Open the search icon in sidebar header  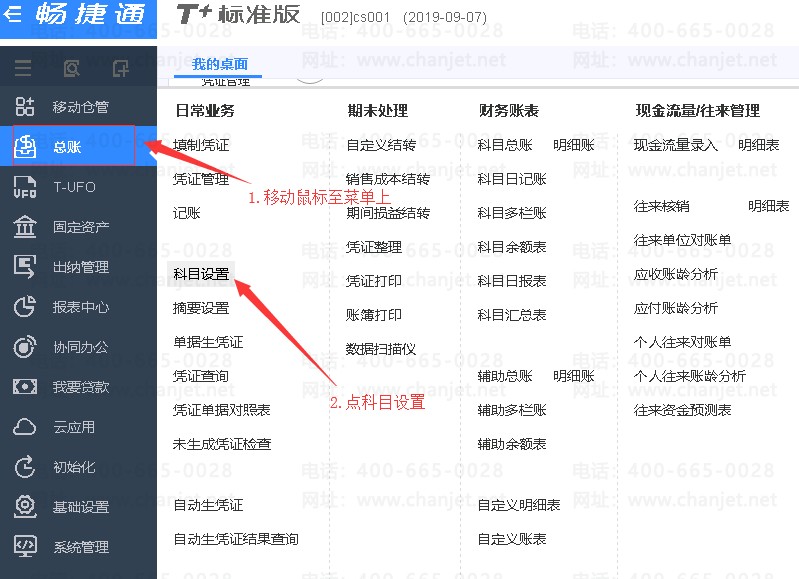pyautogui.click(x=71, y=68)
